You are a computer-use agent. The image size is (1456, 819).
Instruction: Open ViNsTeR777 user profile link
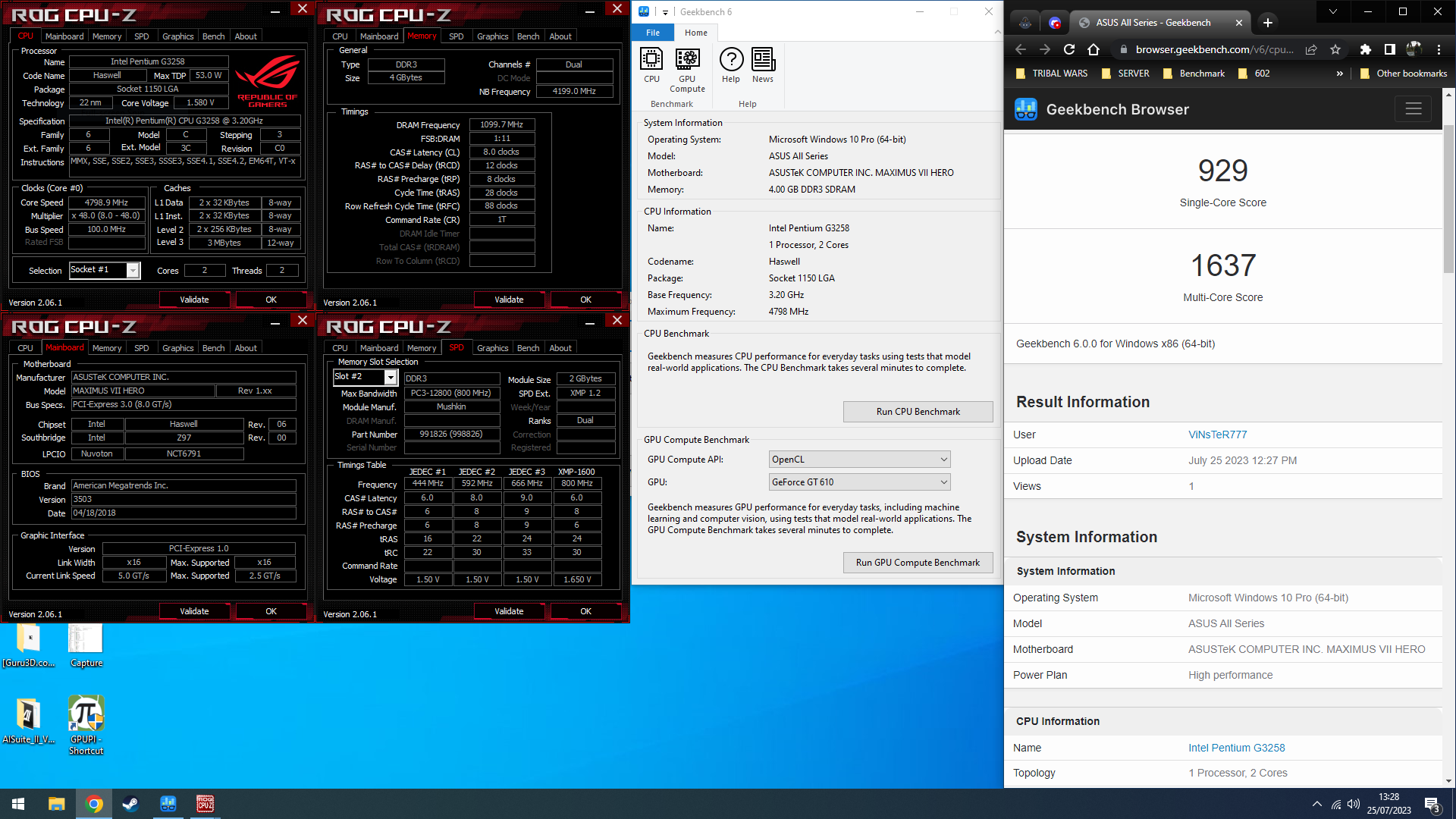[x=1217, y=435]
